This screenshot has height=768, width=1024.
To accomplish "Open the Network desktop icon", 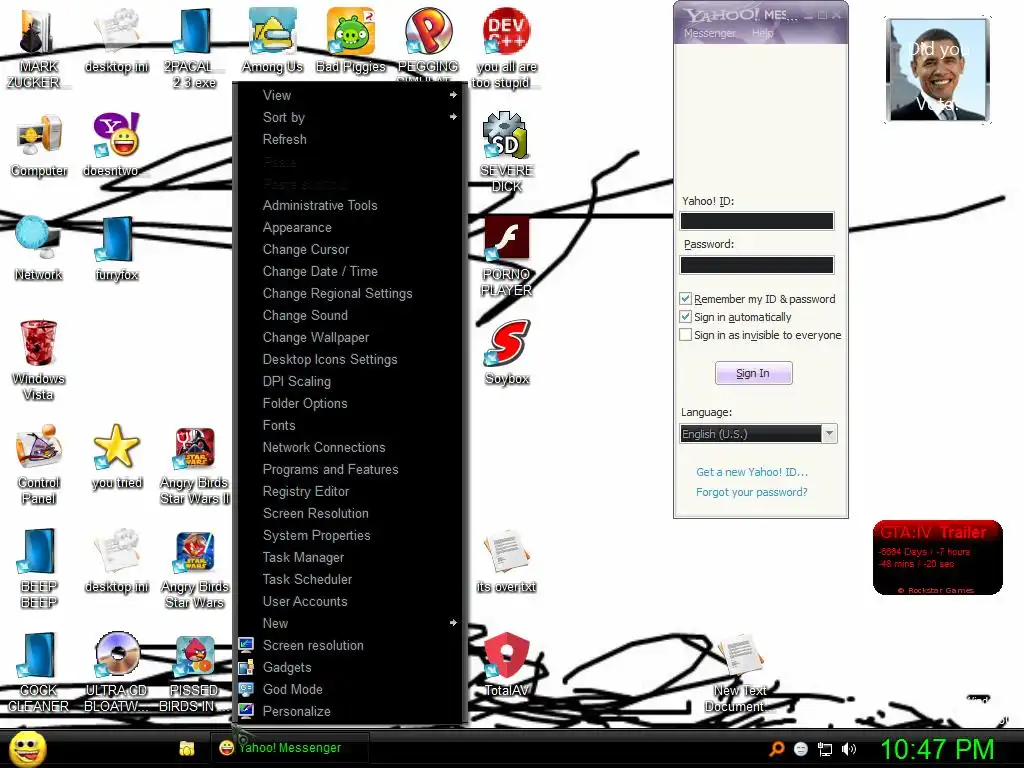I will [x=38, y=248].
